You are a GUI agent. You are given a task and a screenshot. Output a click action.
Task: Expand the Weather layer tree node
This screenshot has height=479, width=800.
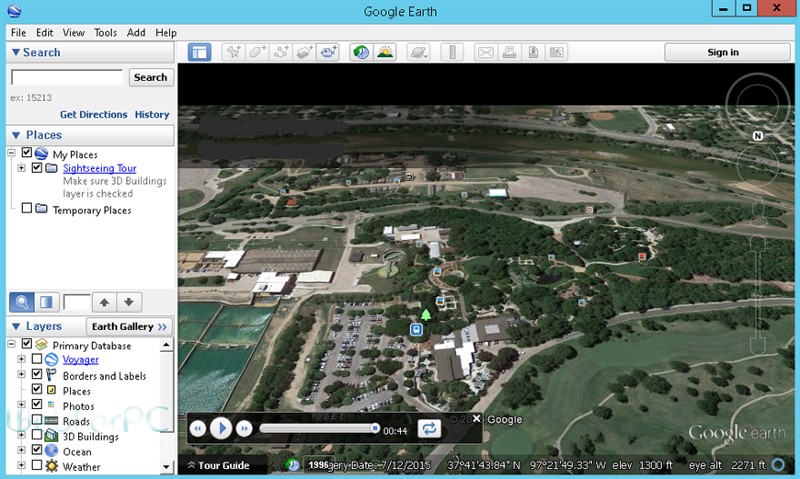coord(21,466)
